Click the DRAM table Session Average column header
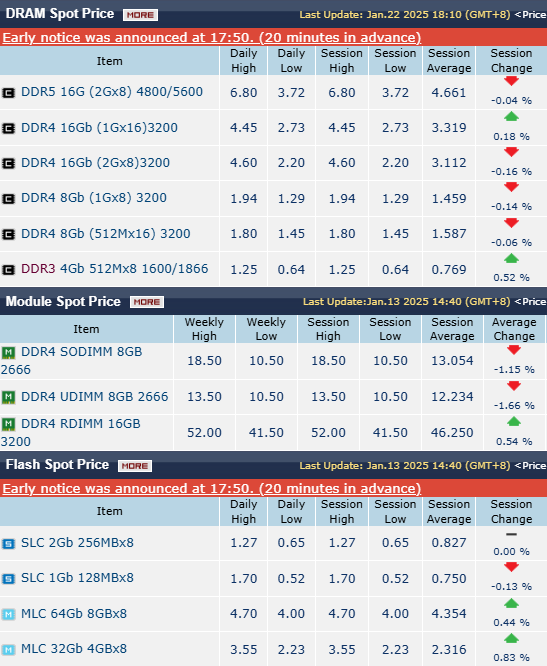 (449, 61)
